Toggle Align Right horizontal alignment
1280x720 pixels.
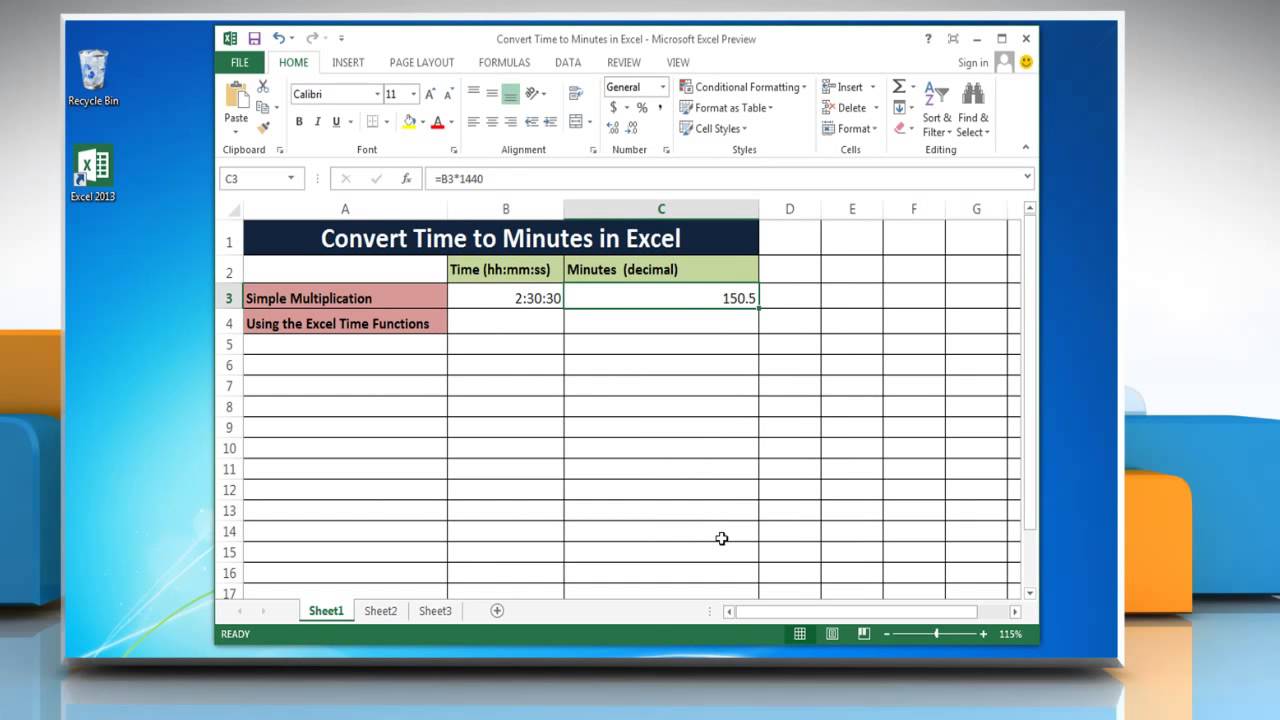click(x=511, y=122)
